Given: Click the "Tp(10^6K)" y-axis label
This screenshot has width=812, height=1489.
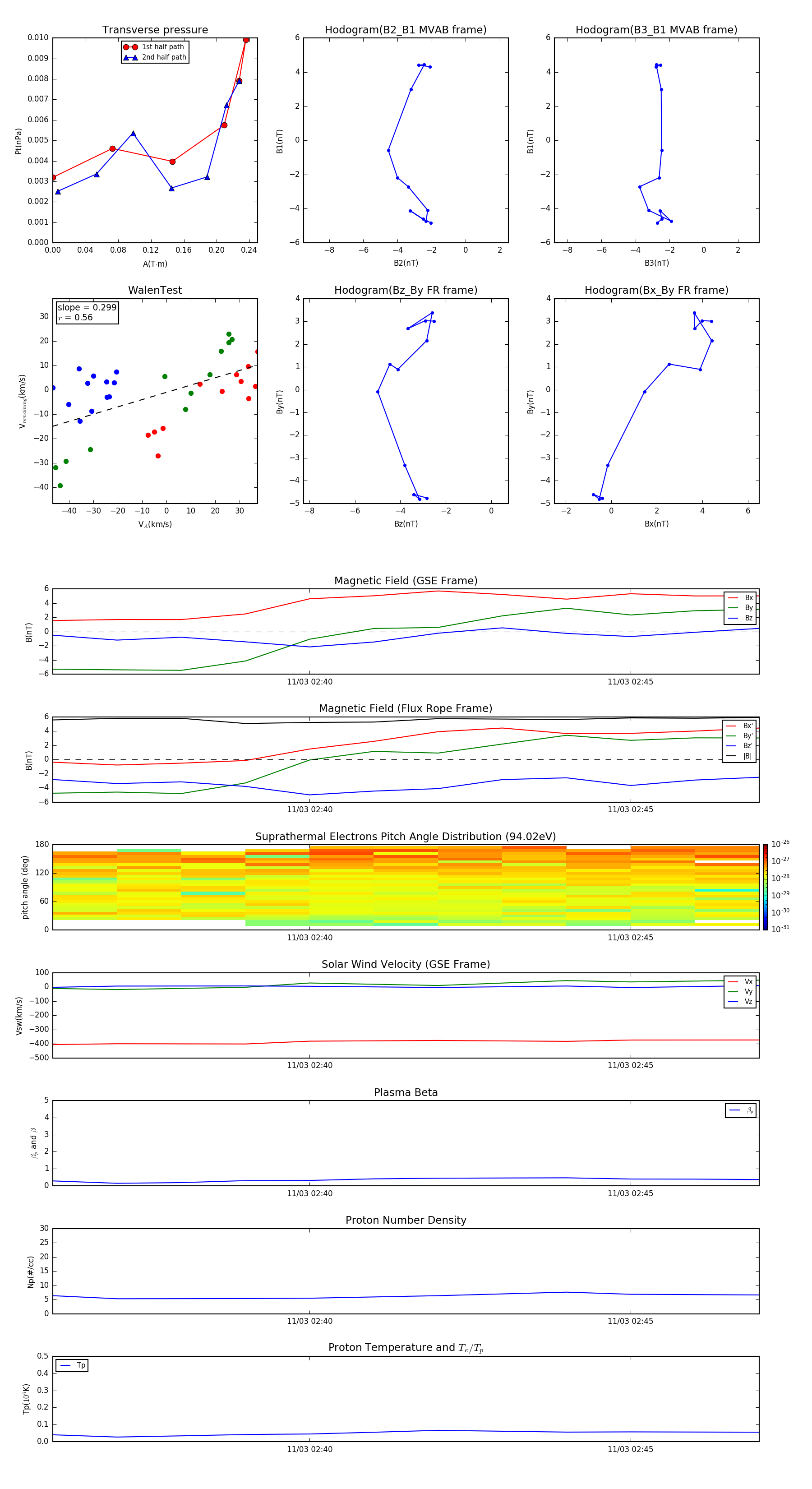Looking at the screenshot, I should (26, 1399).
